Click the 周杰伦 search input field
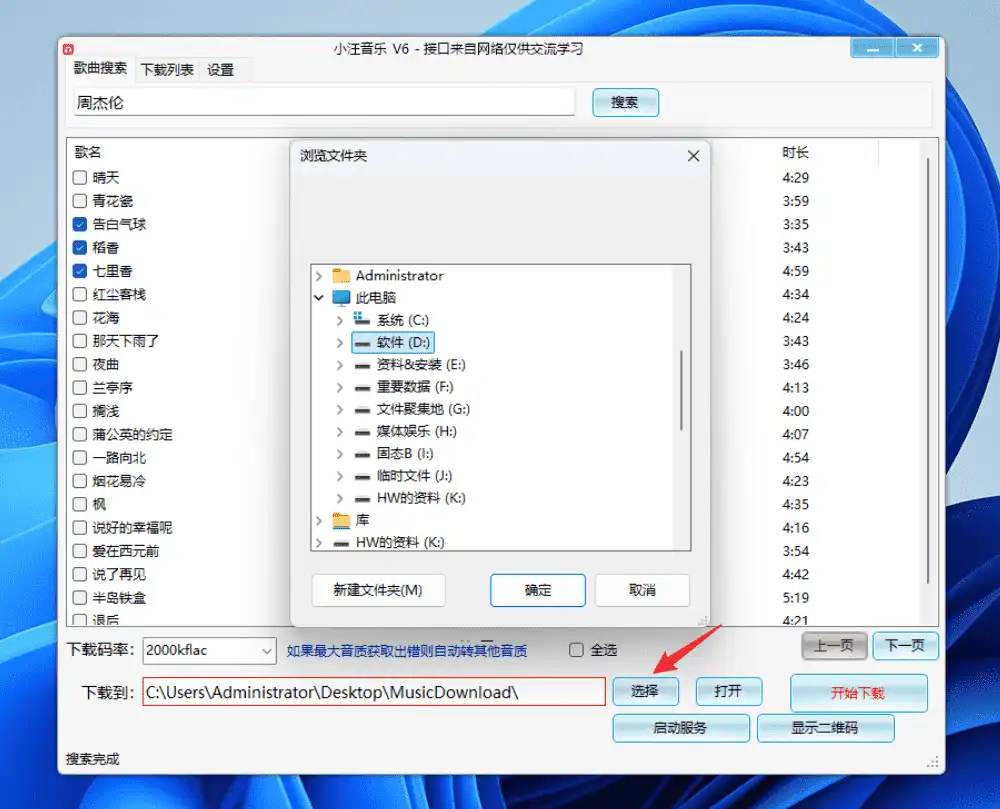 click(x=324, y=103)
